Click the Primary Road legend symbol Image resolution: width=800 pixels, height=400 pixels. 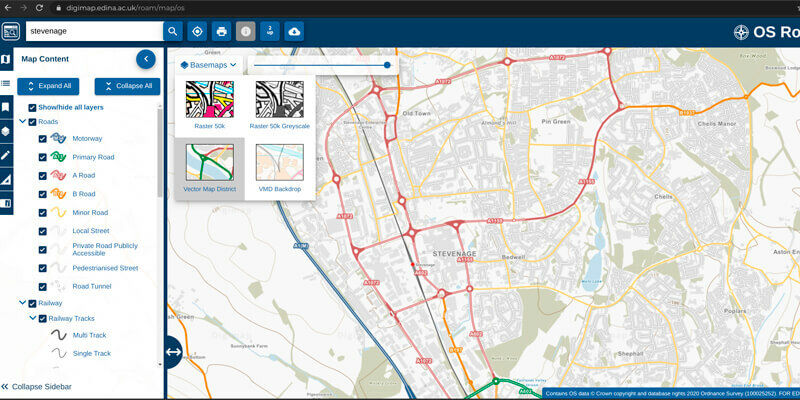coord(59,157)
